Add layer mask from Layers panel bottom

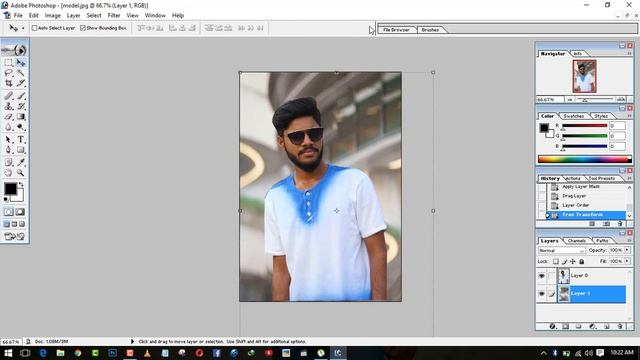tap(566, 326)
